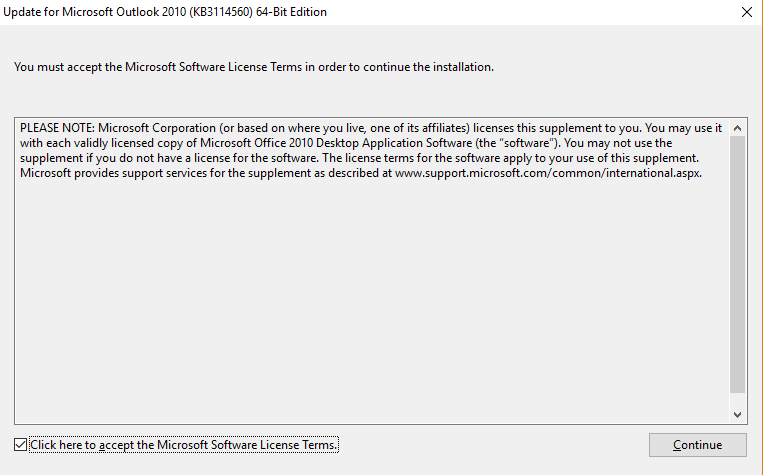The width and height of the screenshot is (763, 475).
Task: Click the scrollbar track below the thumb
Action: point(738,399)
